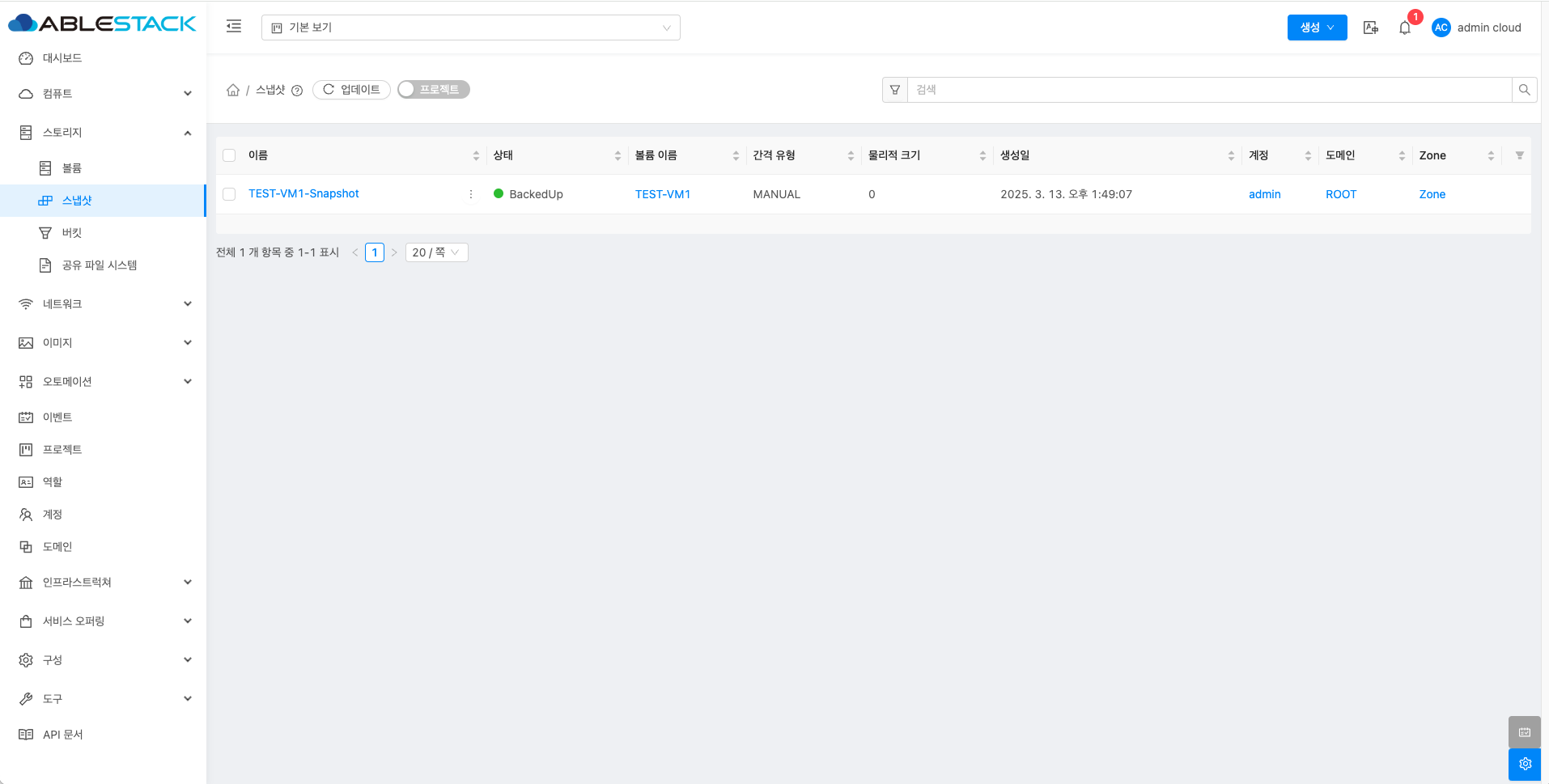The image size is (1549, 784).
Task: Open the three-dot actions for TEST-VM1-Snapshot
Action: point(471,194)
